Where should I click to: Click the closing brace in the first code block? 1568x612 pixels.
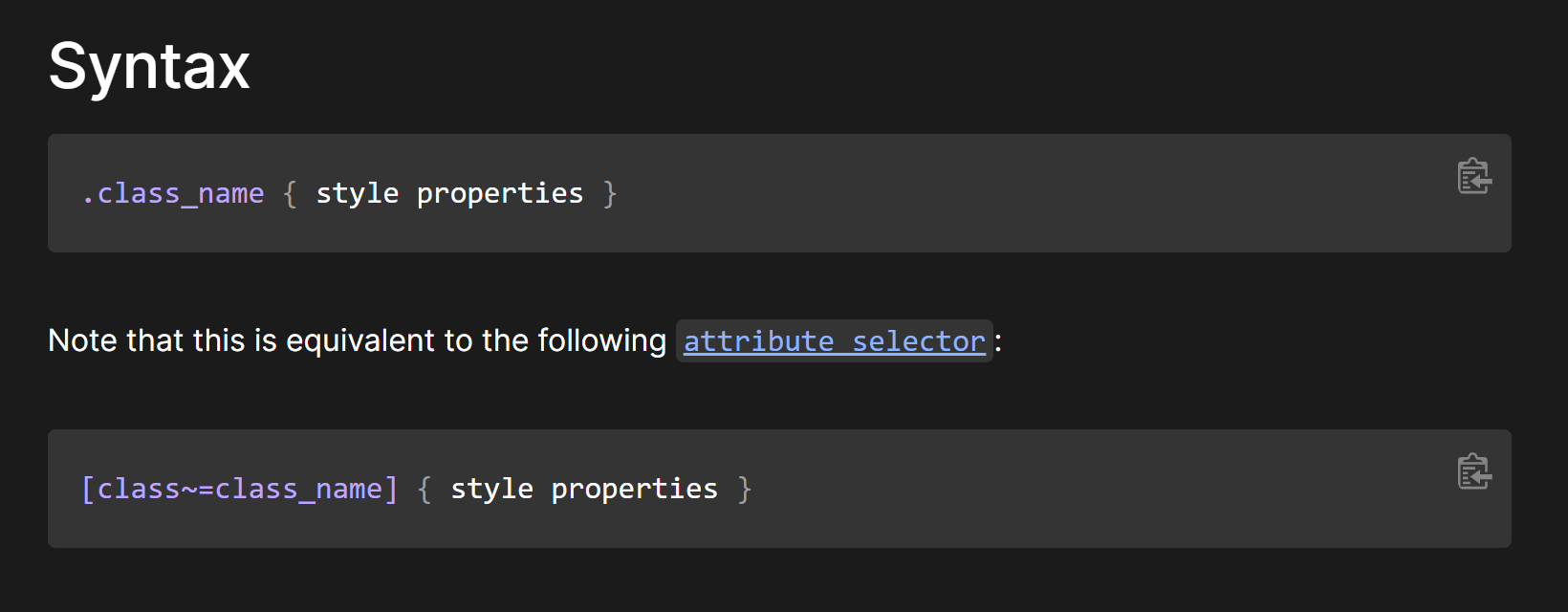[x=610, y=194]
